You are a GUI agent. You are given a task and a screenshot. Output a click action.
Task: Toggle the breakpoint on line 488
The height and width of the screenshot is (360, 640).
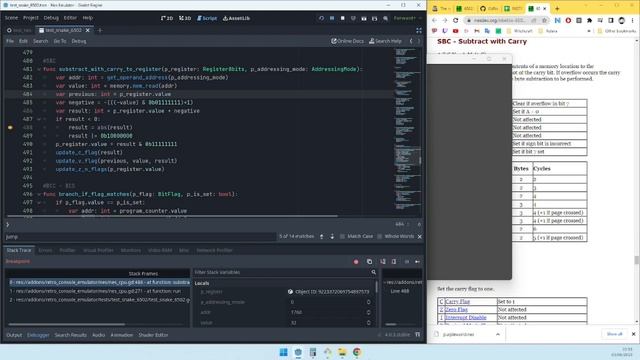pyautogui.click(x=10, y=127)
